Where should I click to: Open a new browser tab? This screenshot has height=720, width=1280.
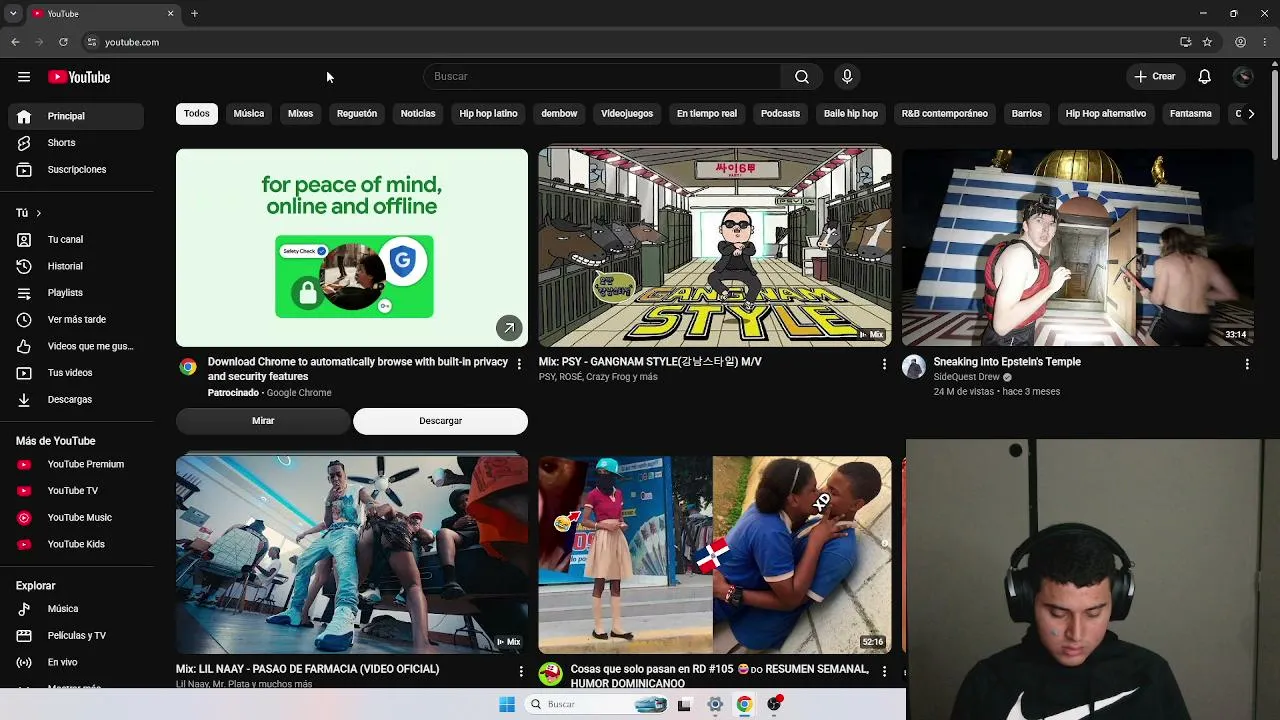(194, 14)
